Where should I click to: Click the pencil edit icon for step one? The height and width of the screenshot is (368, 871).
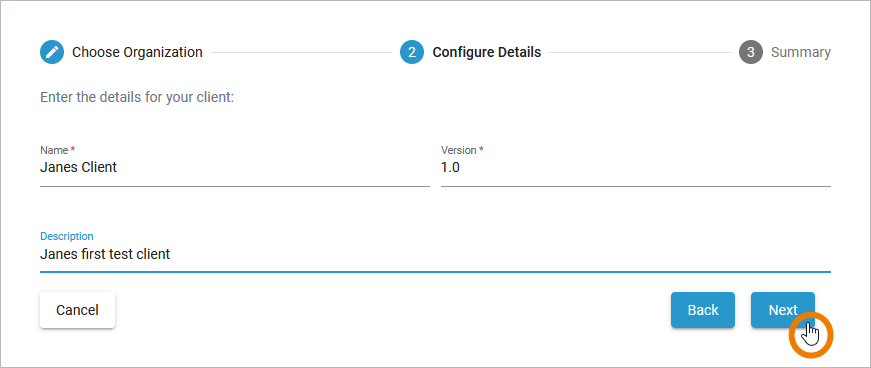52,52
